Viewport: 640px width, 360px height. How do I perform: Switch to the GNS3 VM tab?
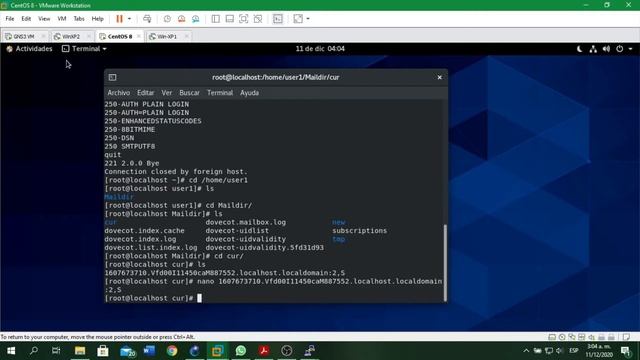click(x=24, y=36)
